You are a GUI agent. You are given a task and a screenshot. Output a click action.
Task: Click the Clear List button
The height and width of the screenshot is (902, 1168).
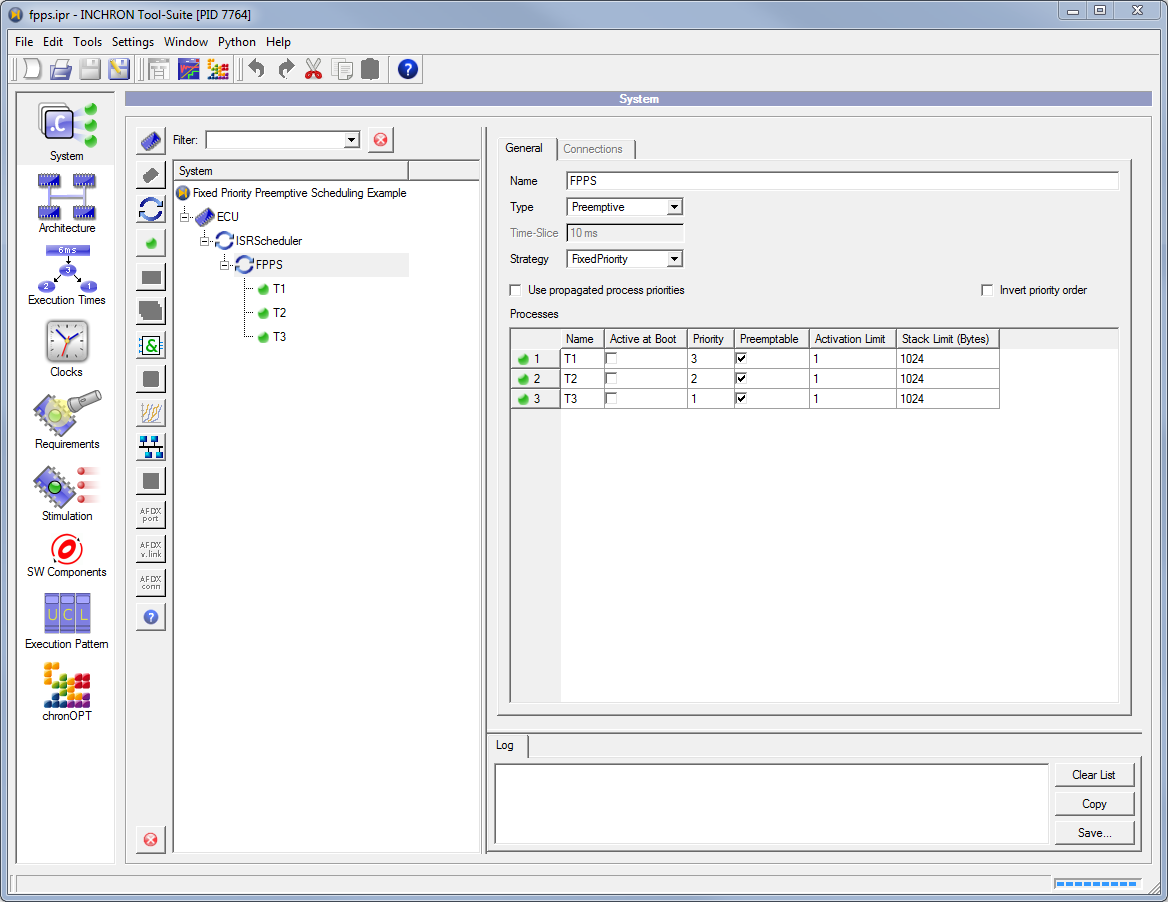(1094, 775)
